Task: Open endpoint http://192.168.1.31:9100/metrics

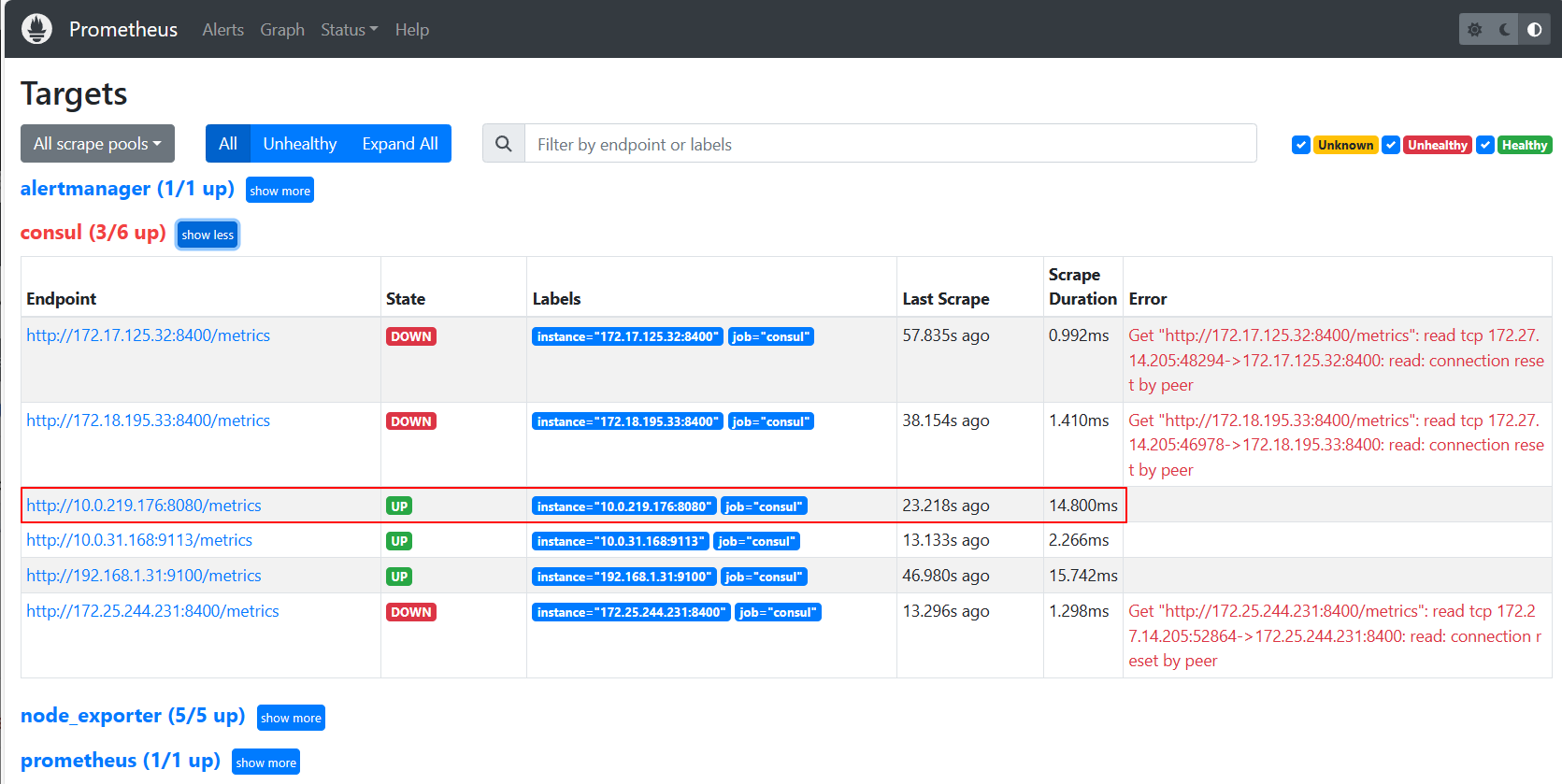Action: pyautogui.click(x=144, y=576)
